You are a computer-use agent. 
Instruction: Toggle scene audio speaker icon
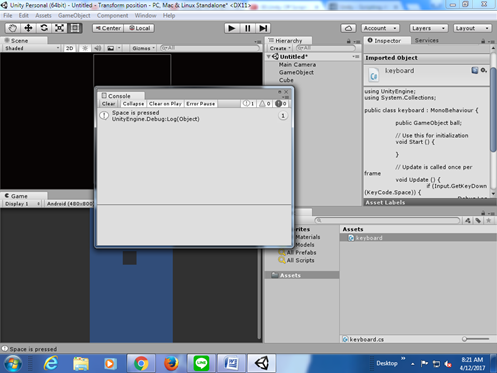click(x=97, y=48)
